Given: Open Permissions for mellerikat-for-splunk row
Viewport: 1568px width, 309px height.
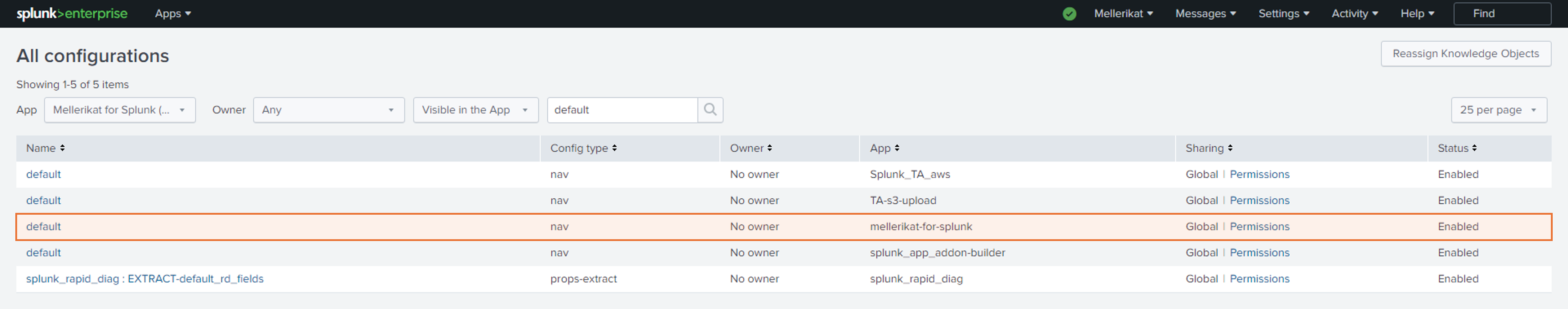Looking at the screenshot, I should tap(1259, 226).
